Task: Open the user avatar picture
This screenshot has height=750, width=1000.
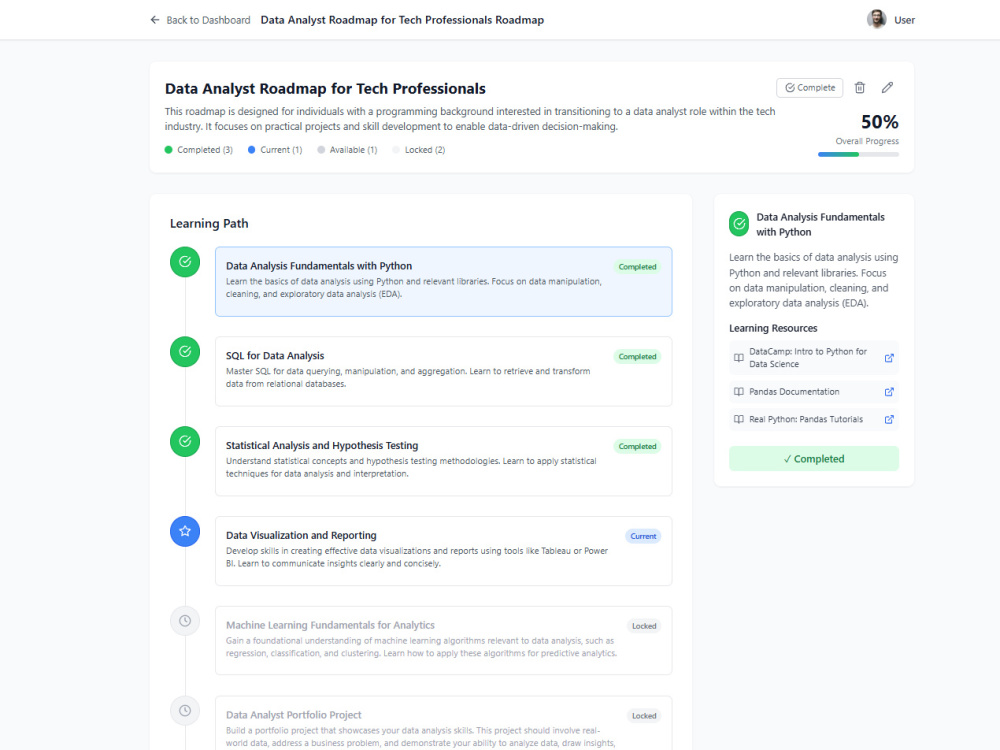Action: pos(876,19)
